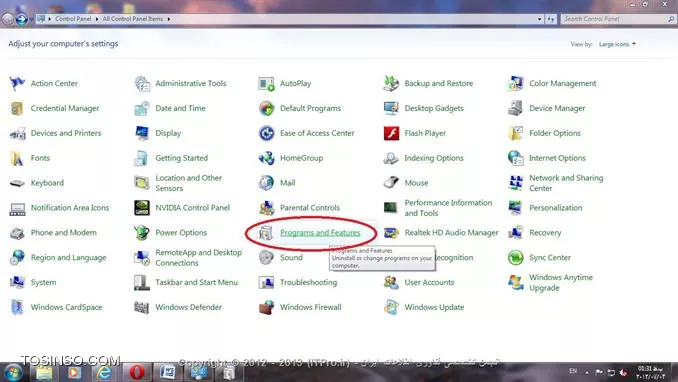Click the Getting Started link
This screenshot has width=678, height=382.
182,158
